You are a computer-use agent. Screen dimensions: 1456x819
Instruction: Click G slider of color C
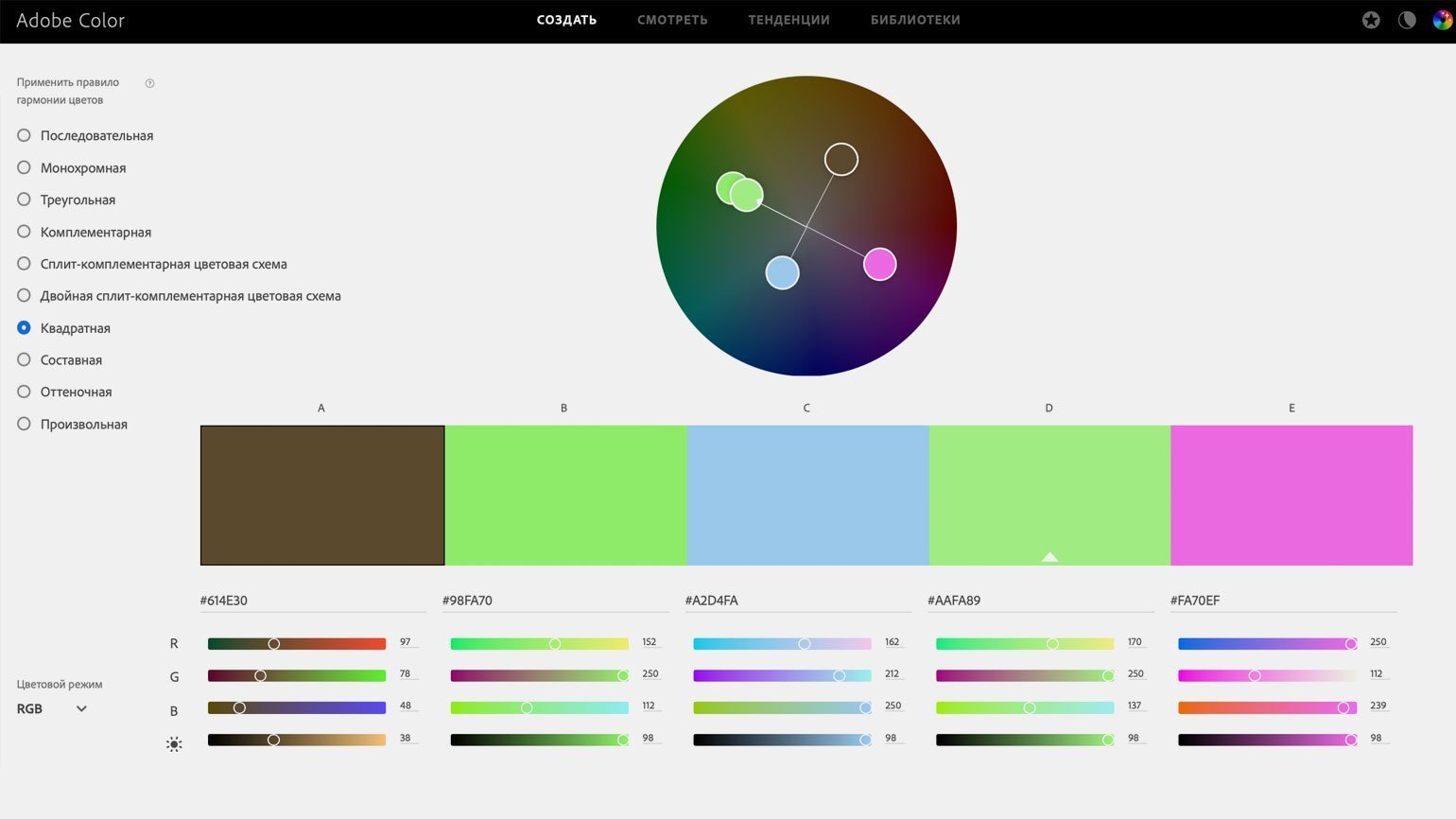pos(782,675)
